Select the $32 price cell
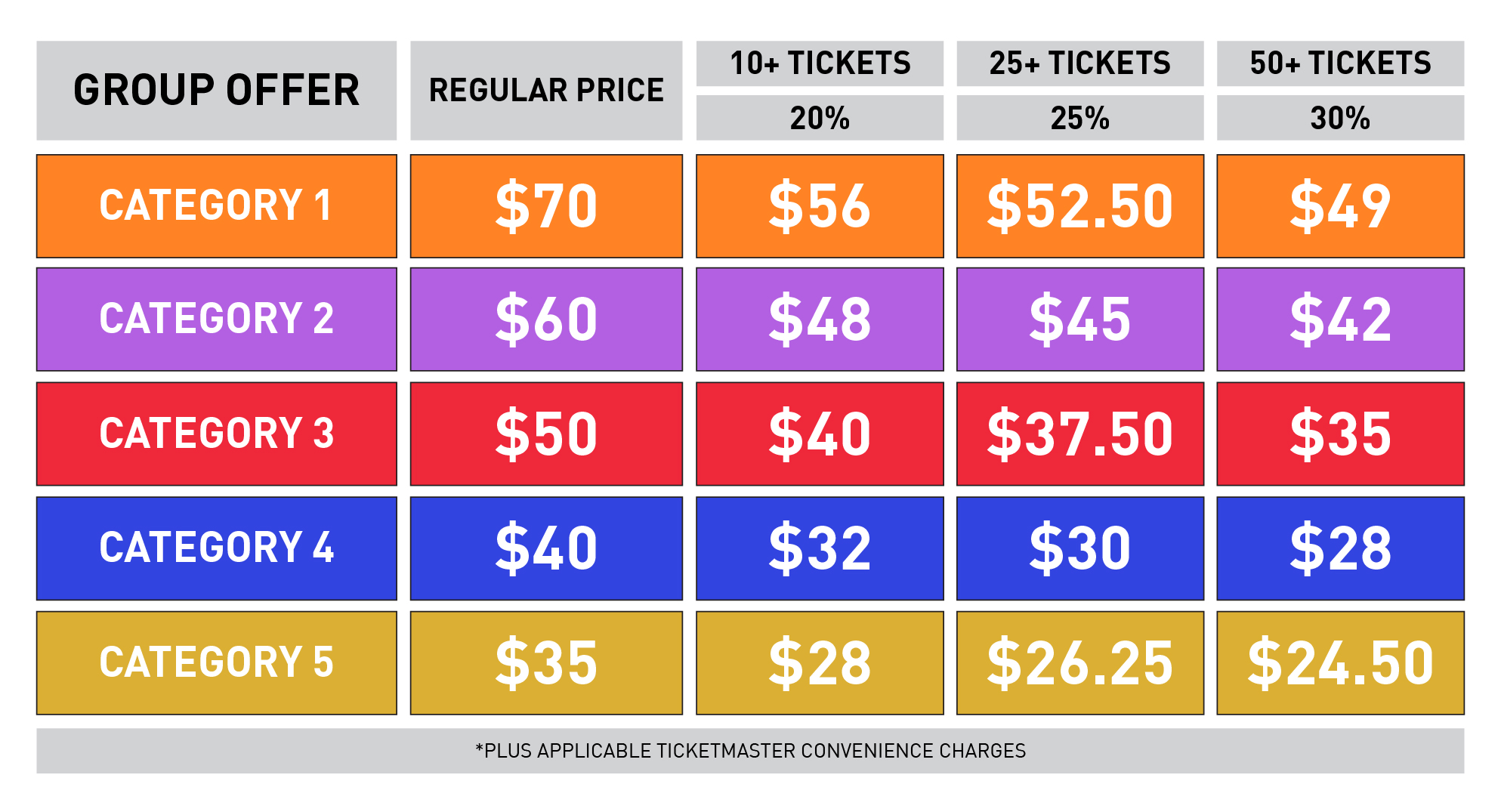The width and height of the screenshot is (1501, 812). point(820,548)
